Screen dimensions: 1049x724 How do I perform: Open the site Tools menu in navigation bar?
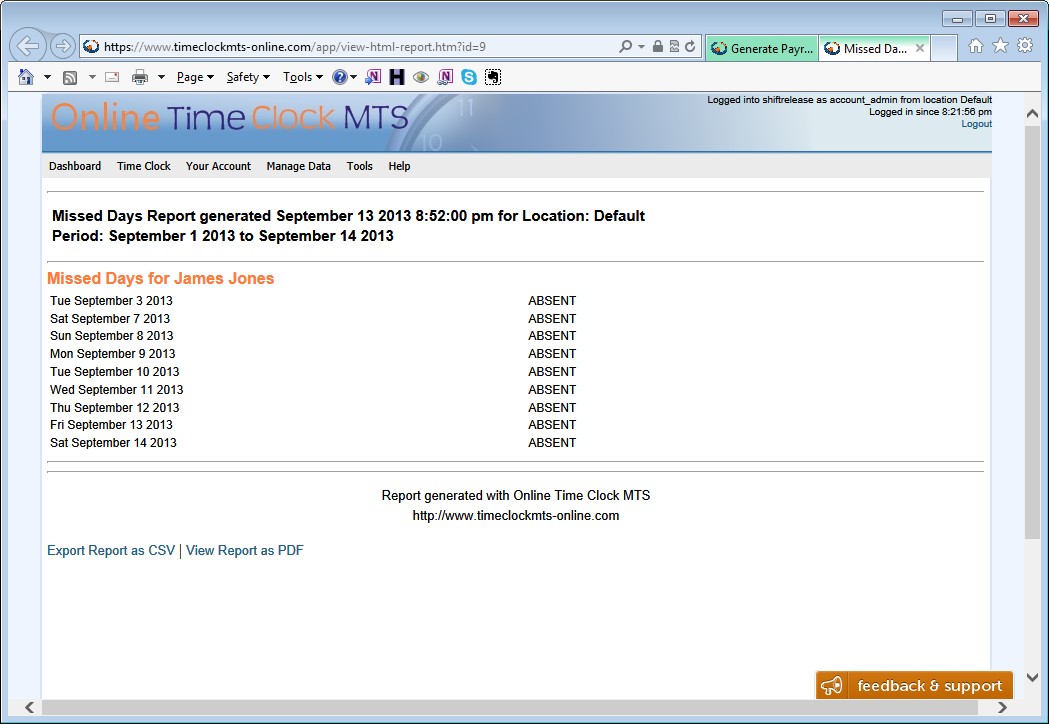pos(359,166)
